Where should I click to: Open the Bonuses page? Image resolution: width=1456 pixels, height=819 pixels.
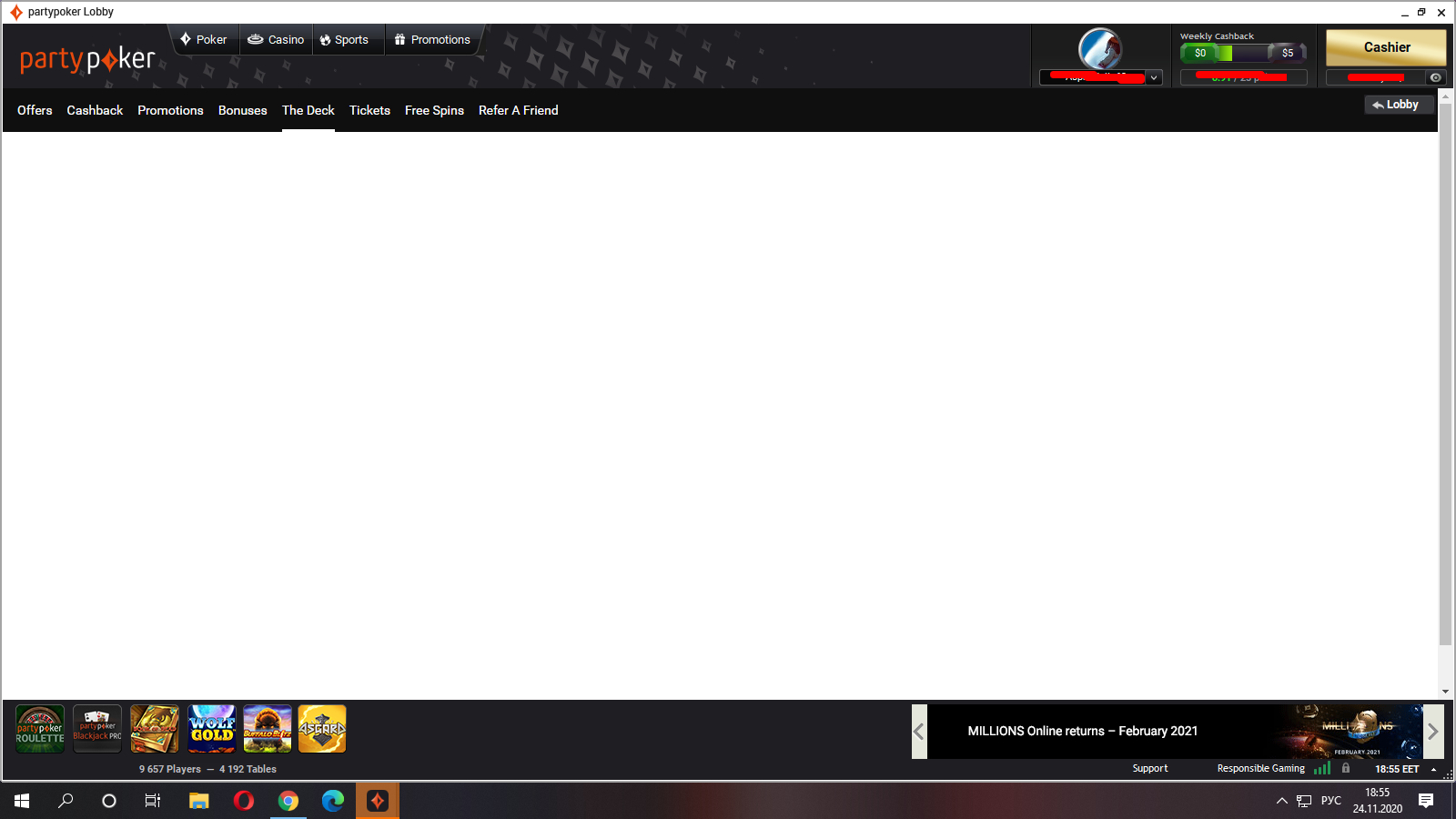tap(243, 110)
